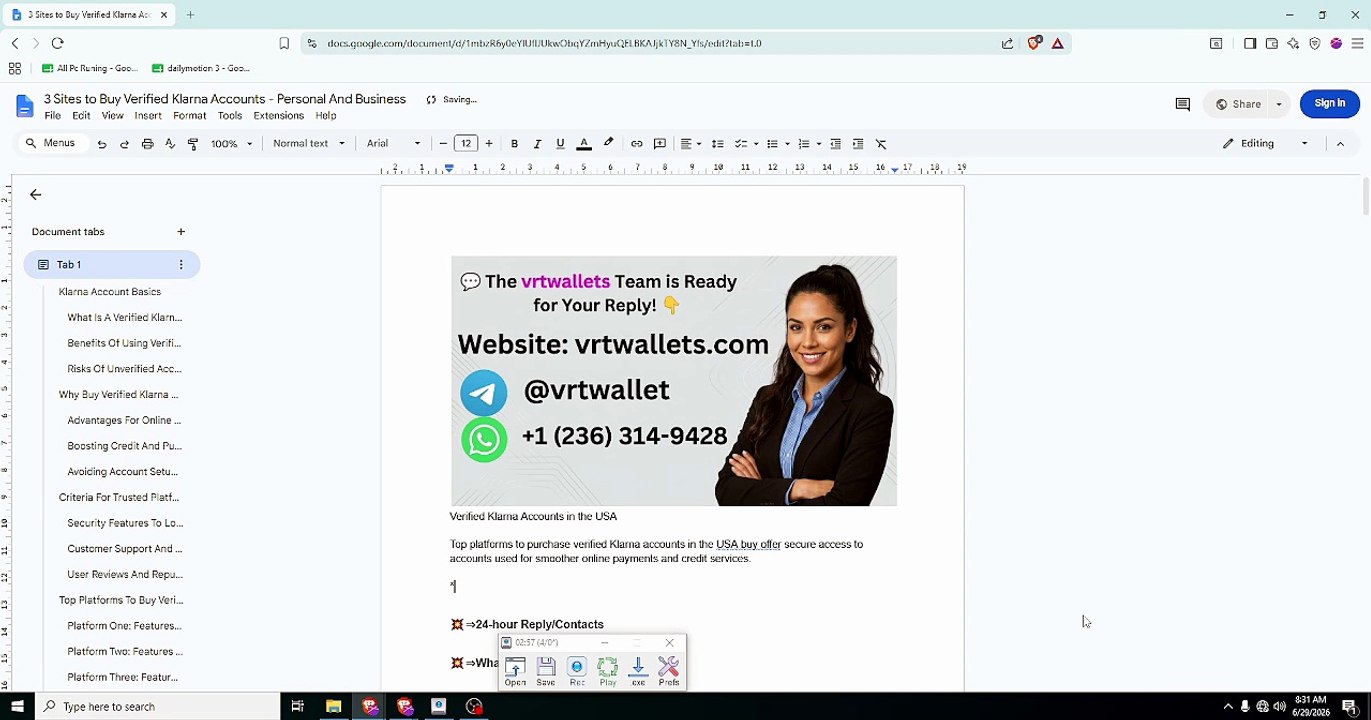
Task: Open the Leo AI sparkle icon
Action: 1293,43
